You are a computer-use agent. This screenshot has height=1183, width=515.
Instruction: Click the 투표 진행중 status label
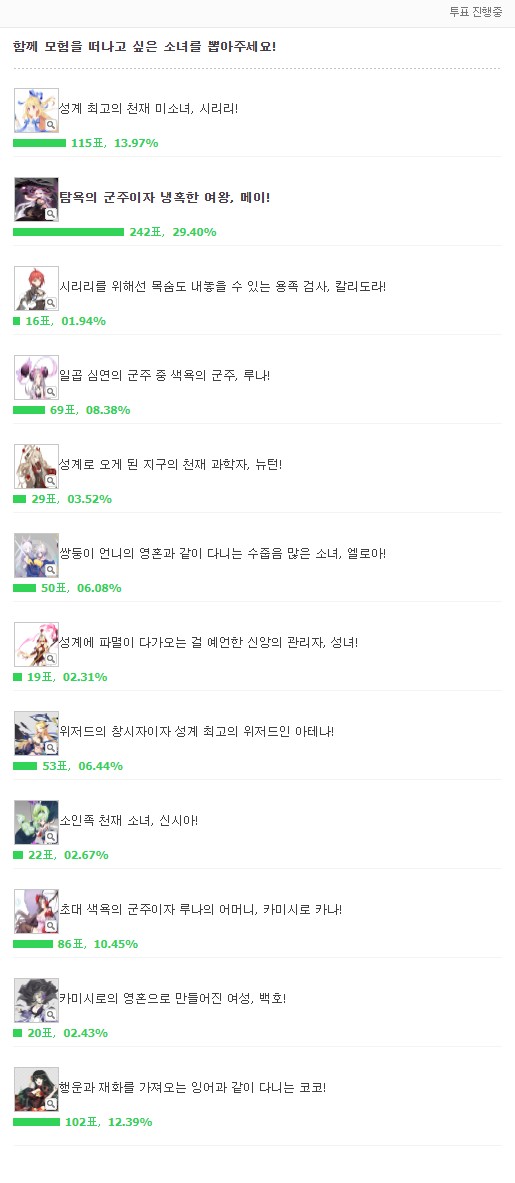pyautogui.click(x=476, y=12)
